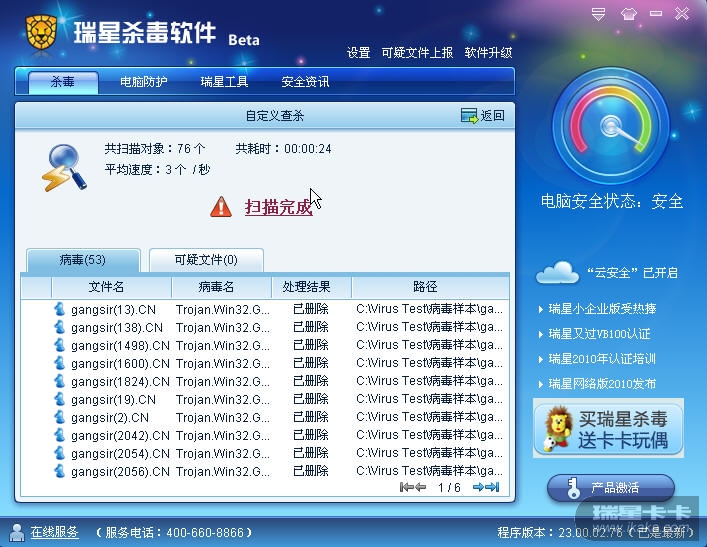
Task: Open the 瑞星工具 tab
Action: pyautogui.click(x=224, y=82)
